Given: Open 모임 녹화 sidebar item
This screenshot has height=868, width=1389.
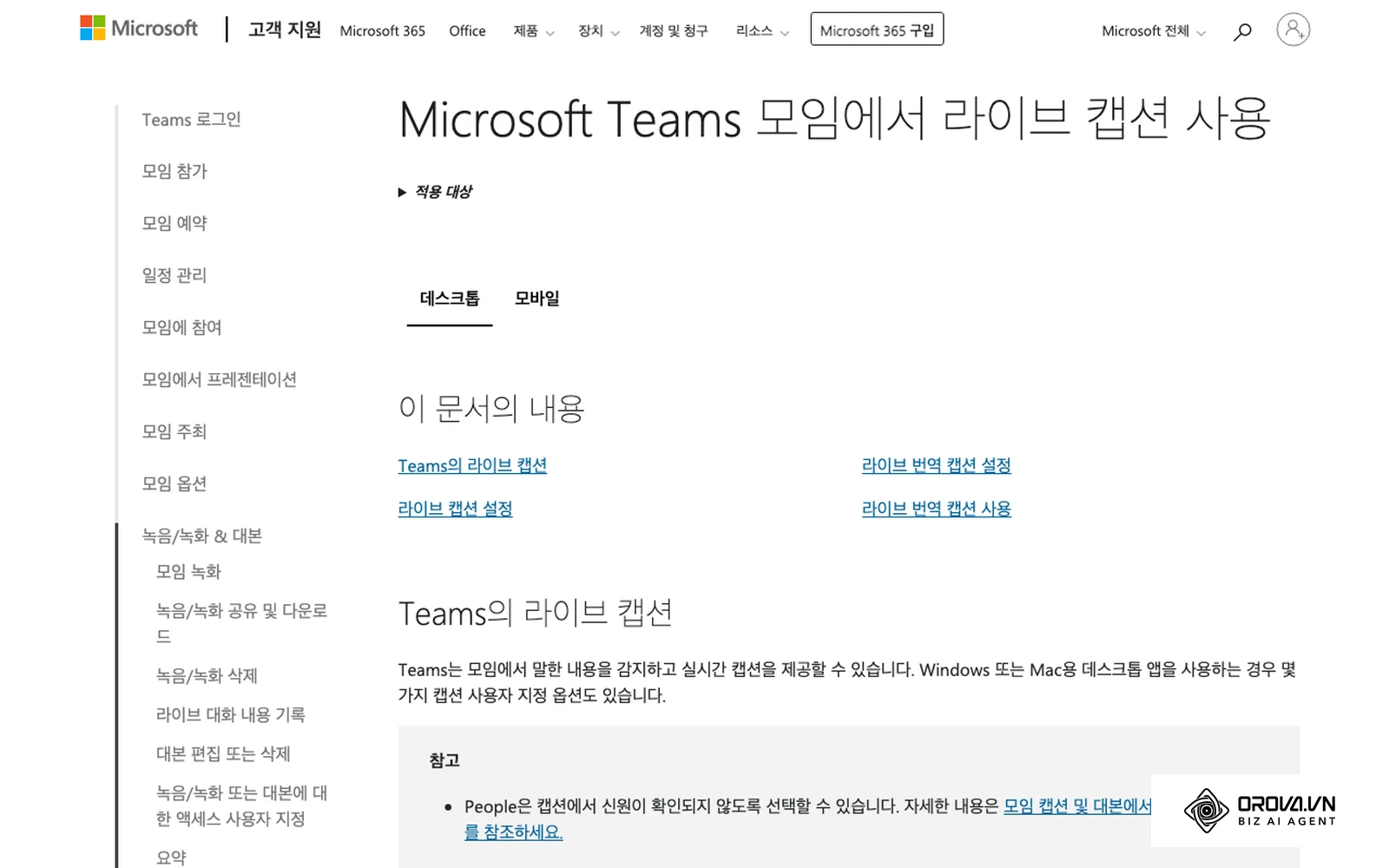Looking at the screenshot, I should [x=188, y=572].
